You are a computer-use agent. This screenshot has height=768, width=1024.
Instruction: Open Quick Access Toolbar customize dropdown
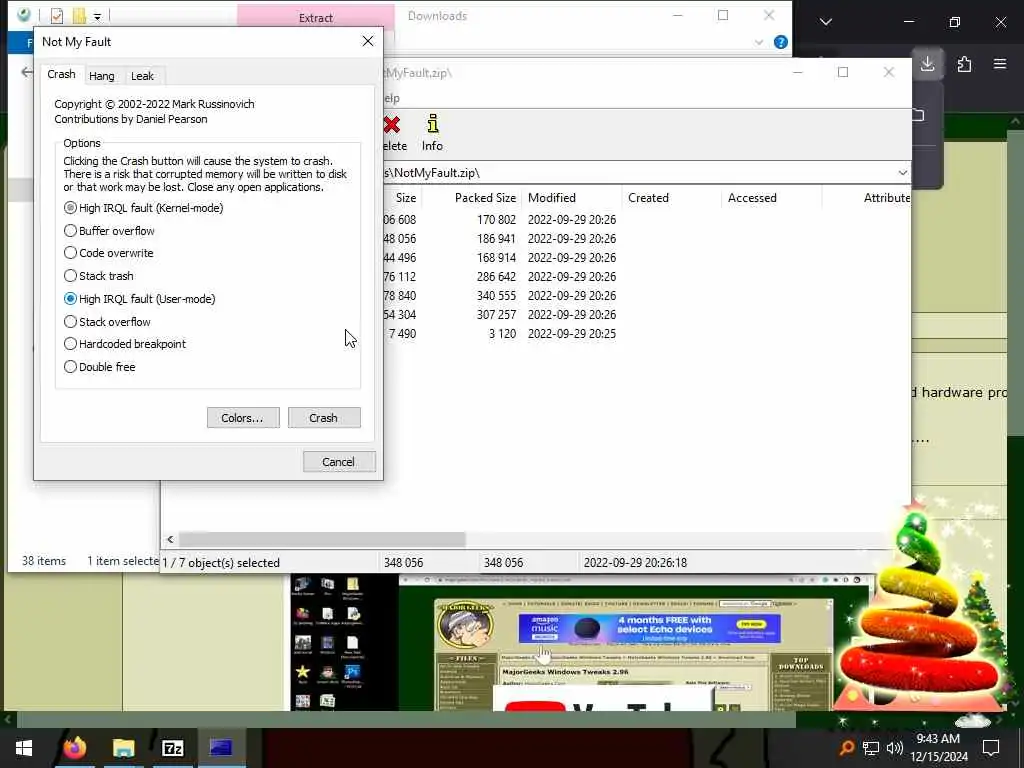[x=97, y=16]
